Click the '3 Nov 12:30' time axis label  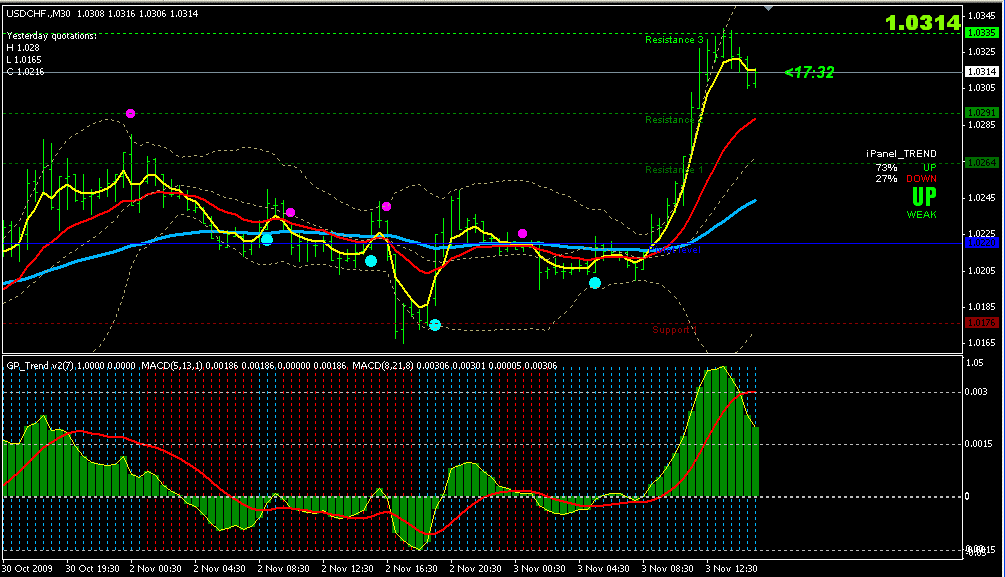coord(731,569)
